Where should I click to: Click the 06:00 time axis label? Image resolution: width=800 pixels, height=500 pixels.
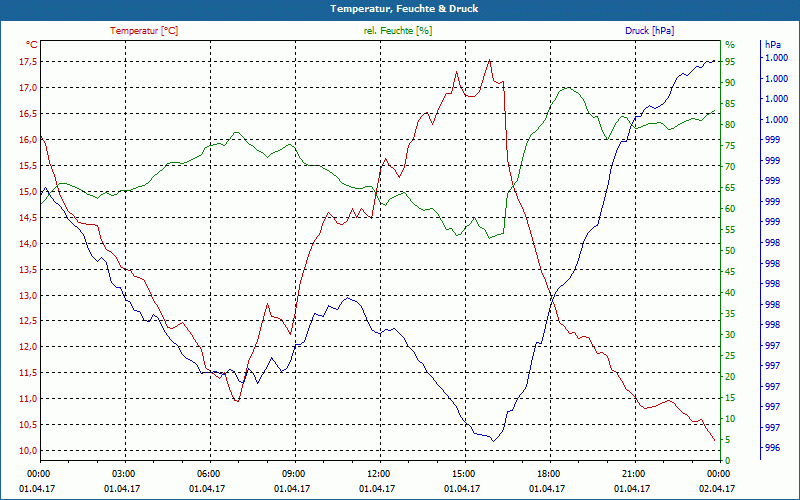pyautogui.click(x=207, y=473)
